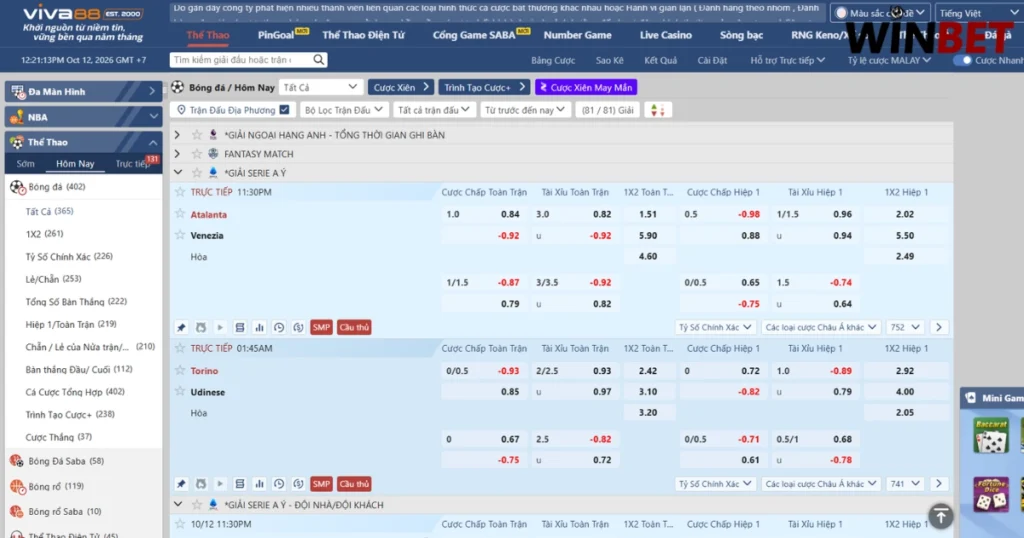Click the Trình Tạo Cược+ button
The image size is (1024, 538).
click(x=483, y=87)
